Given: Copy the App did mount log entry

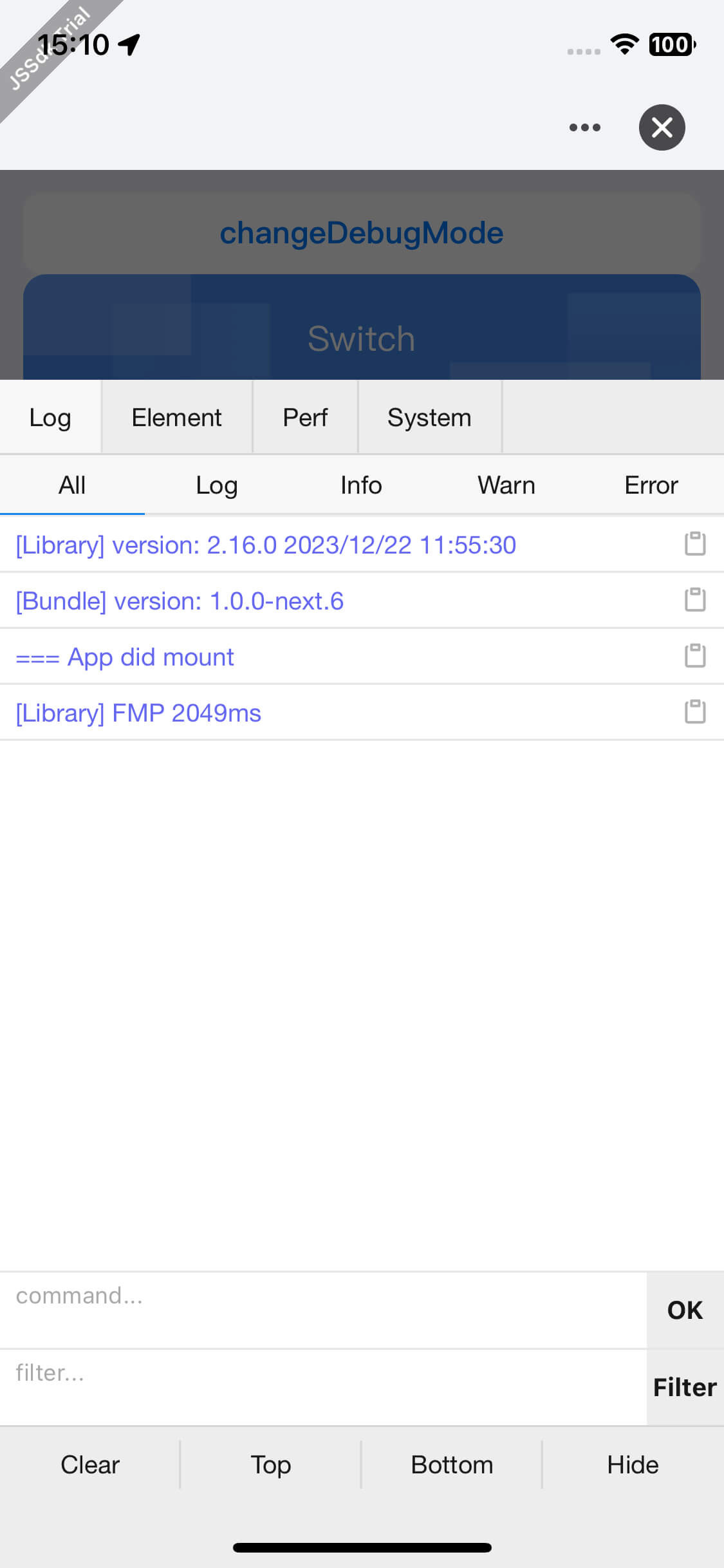Looking at the screenshot, I should (695, 656).
